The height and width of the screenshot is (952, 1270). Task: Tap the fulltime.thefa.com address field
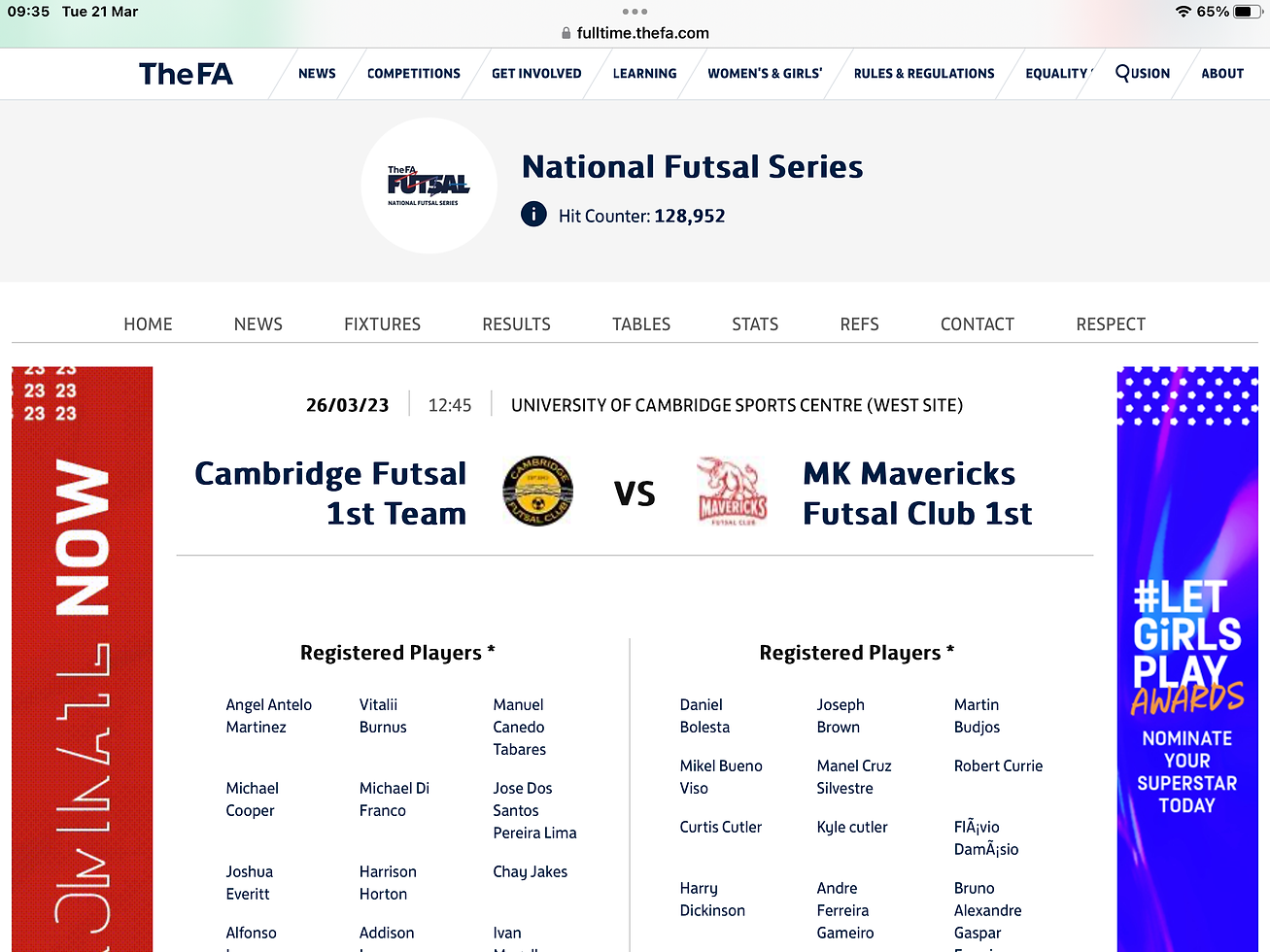pos(642,33)
